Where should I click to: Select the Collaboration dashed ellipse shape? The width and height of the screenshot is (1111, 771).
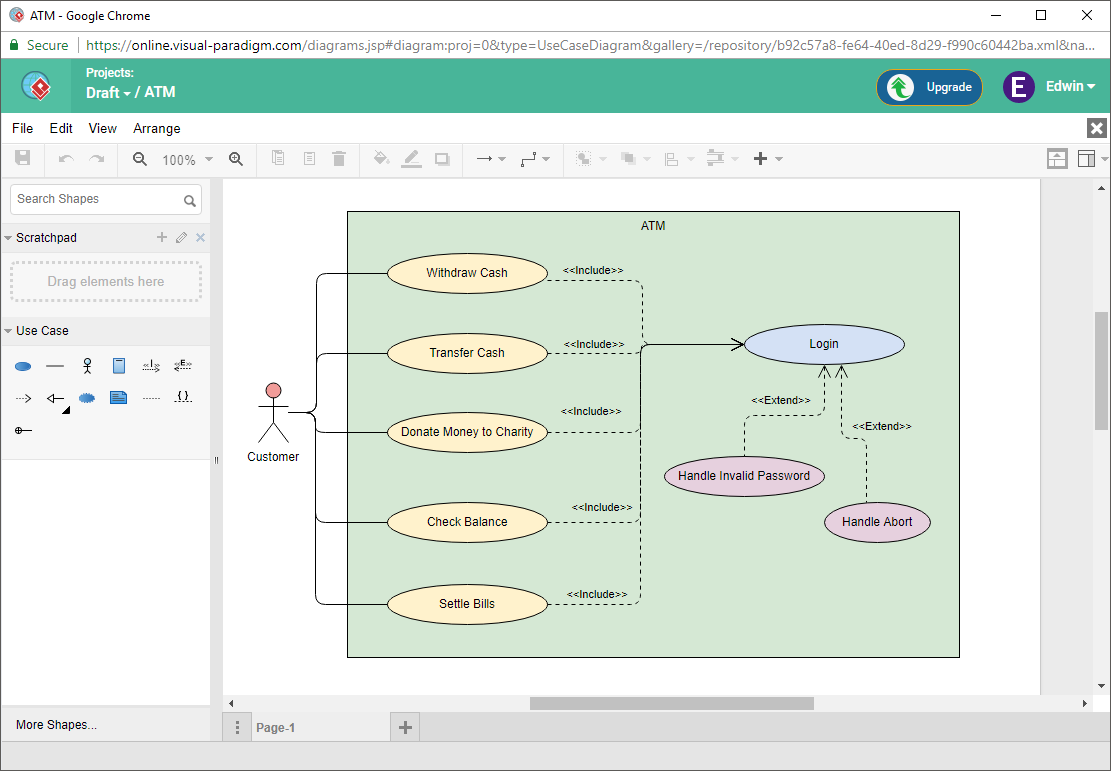(x=87, y=398)
